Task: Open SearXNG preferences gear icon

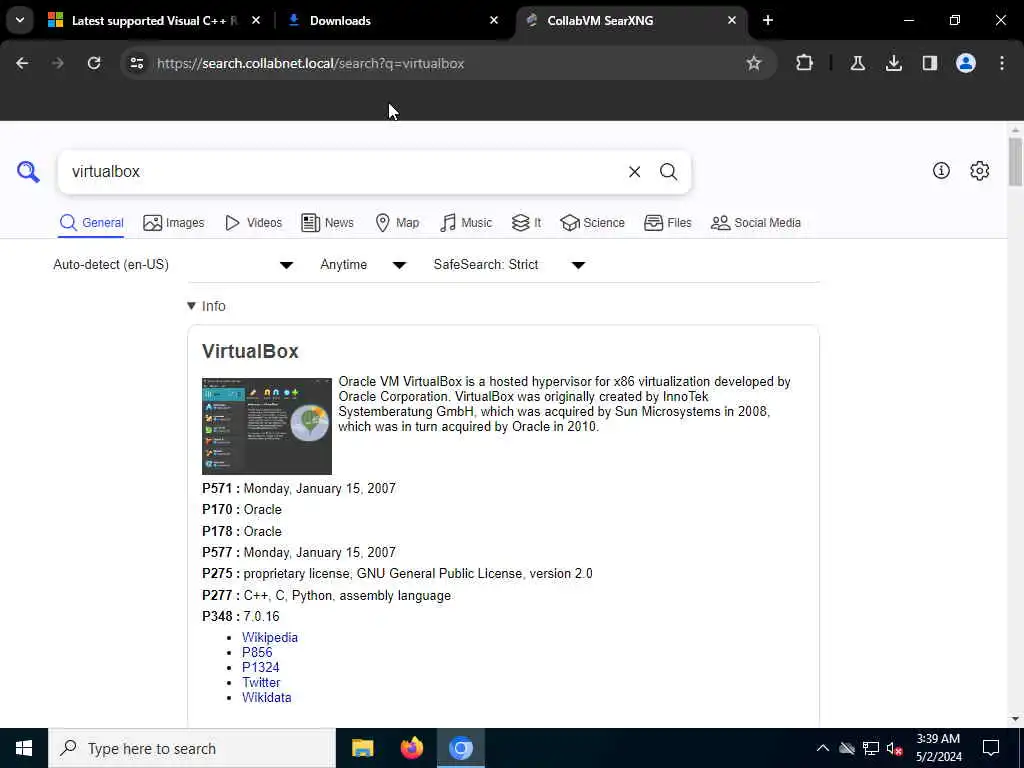Action: coord(979,170)
